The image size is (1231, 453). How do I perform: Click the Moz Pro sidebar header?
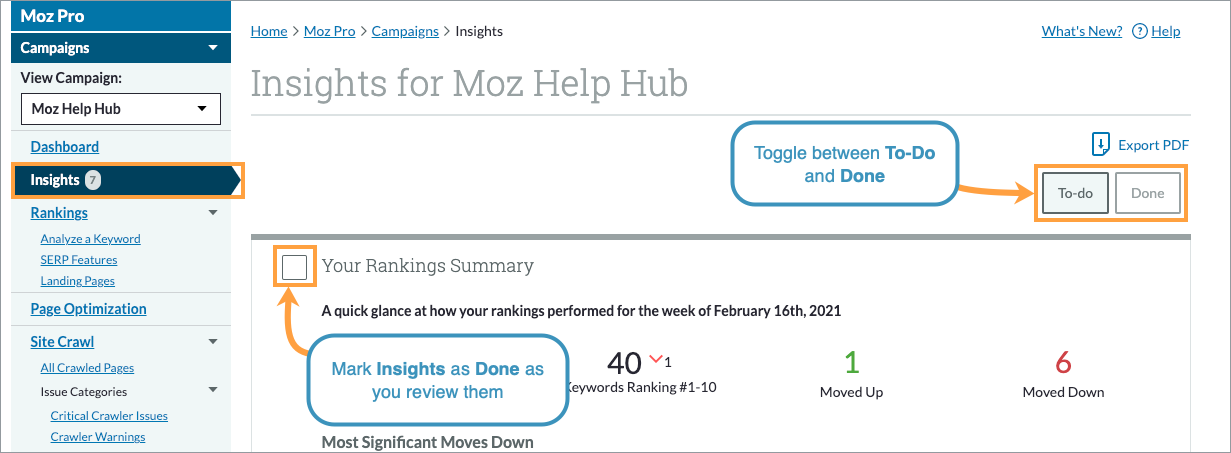coord(52,16)
